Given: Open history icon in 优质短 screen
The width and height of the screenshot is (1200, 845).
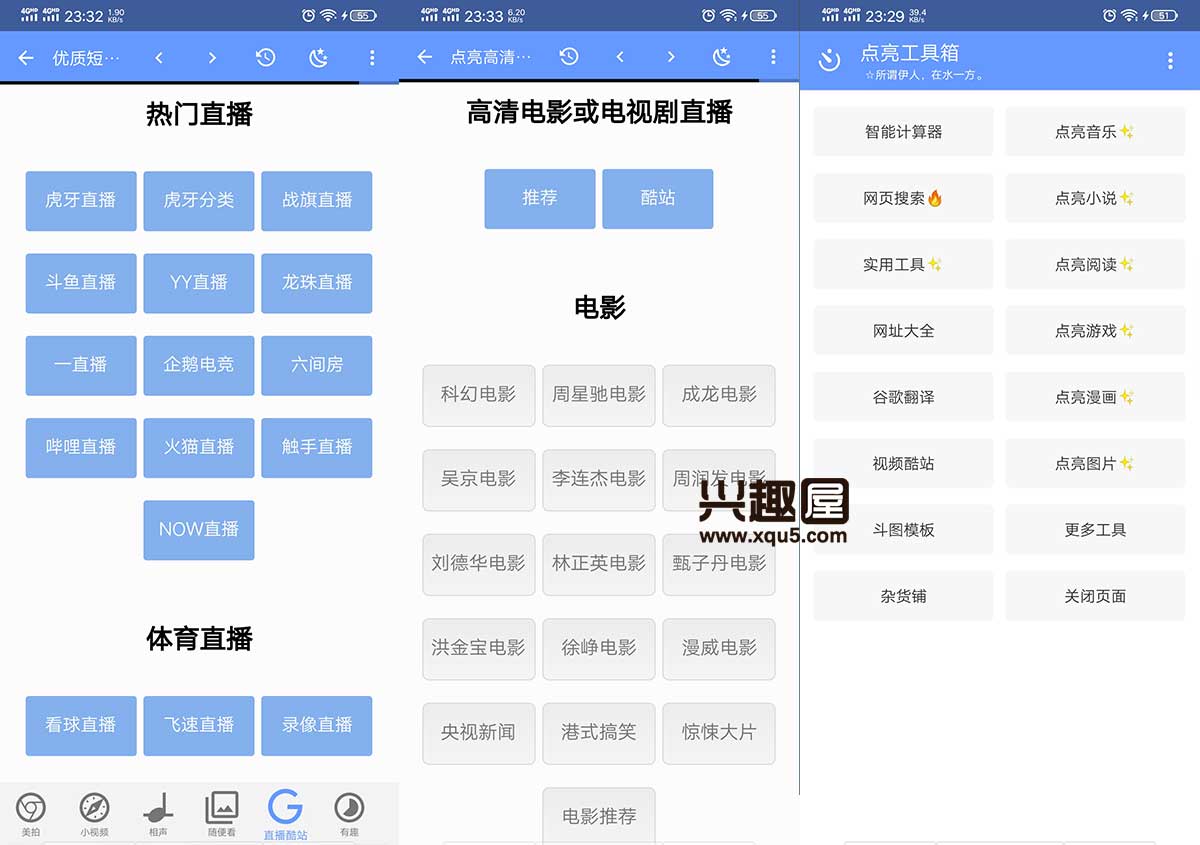Looking at the screenshot, I should point(265,58).
